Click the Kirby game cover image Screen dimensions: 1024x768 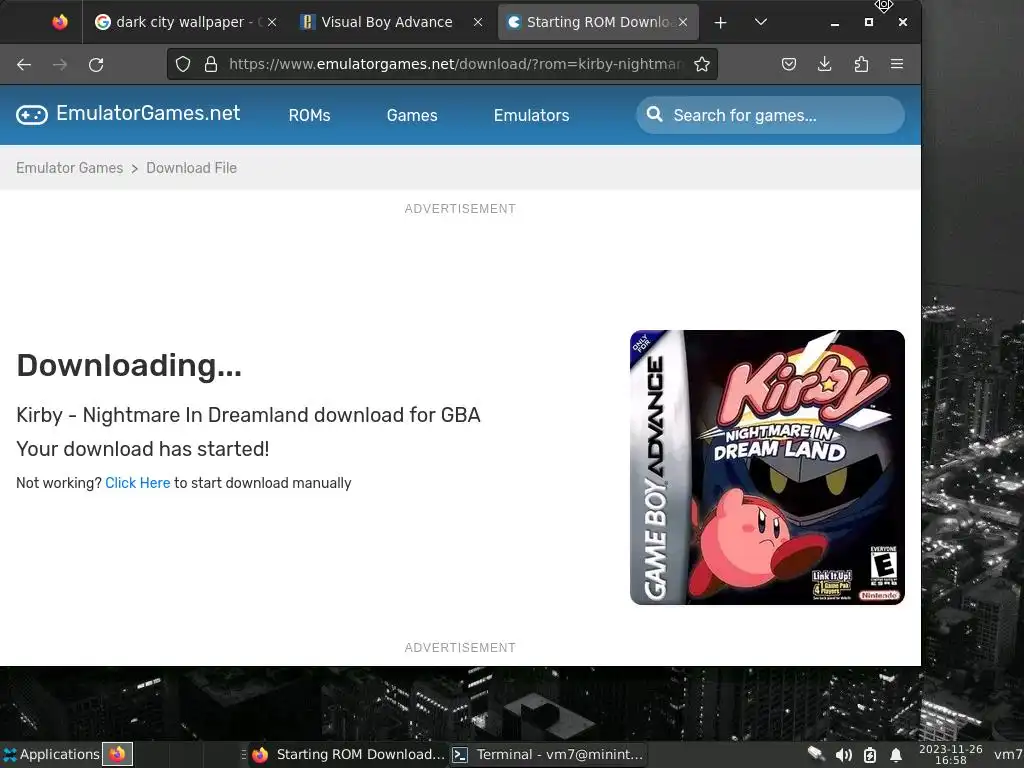click(x=767, y=468)
